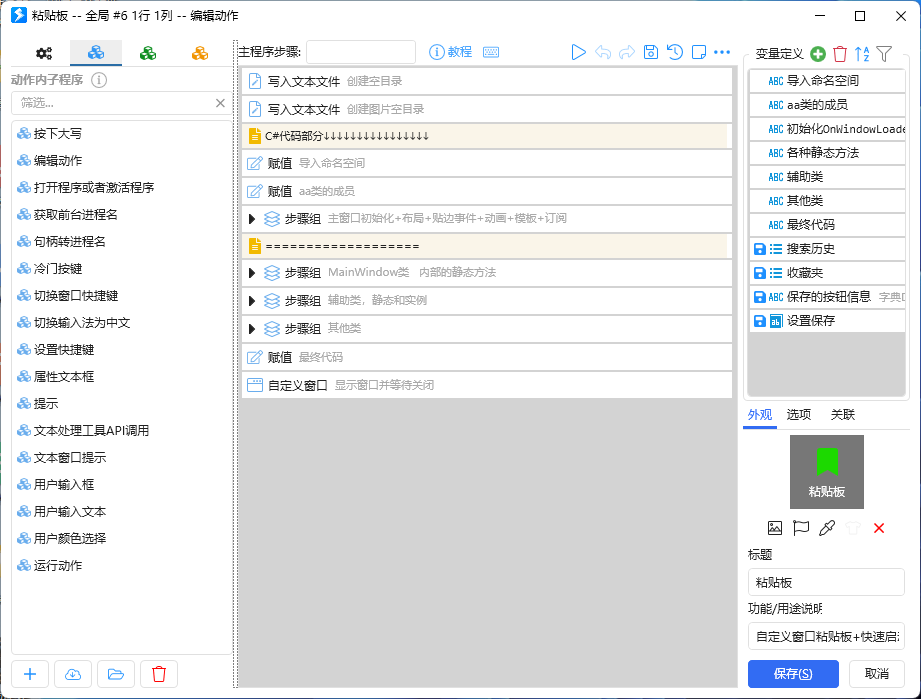Click the 主程序步骤 search input box
Screen dimensions: 921x699
click(x=361, y=52)
